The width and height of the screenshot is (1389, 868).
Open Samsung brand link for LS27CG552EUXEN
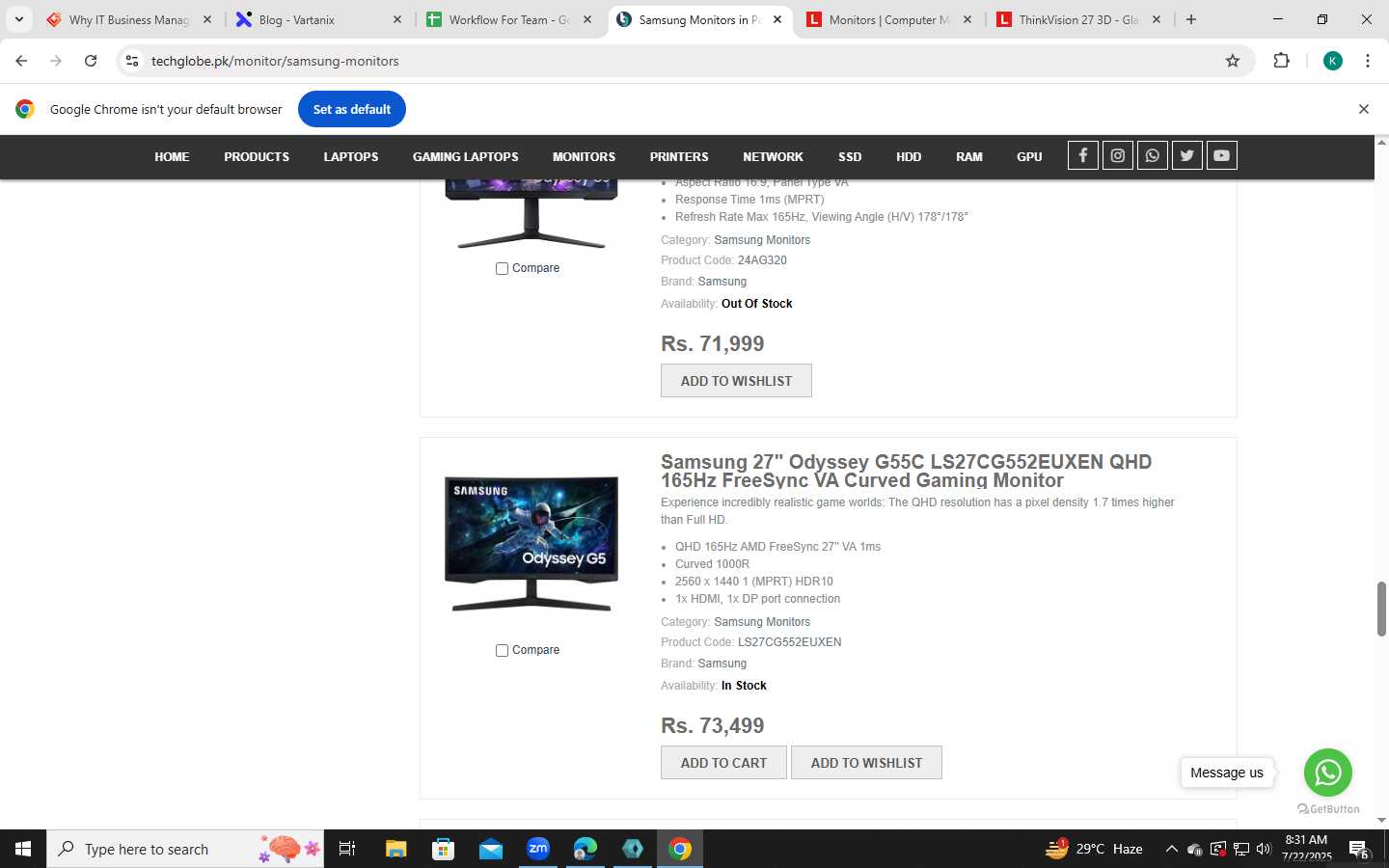coord(722,664)
